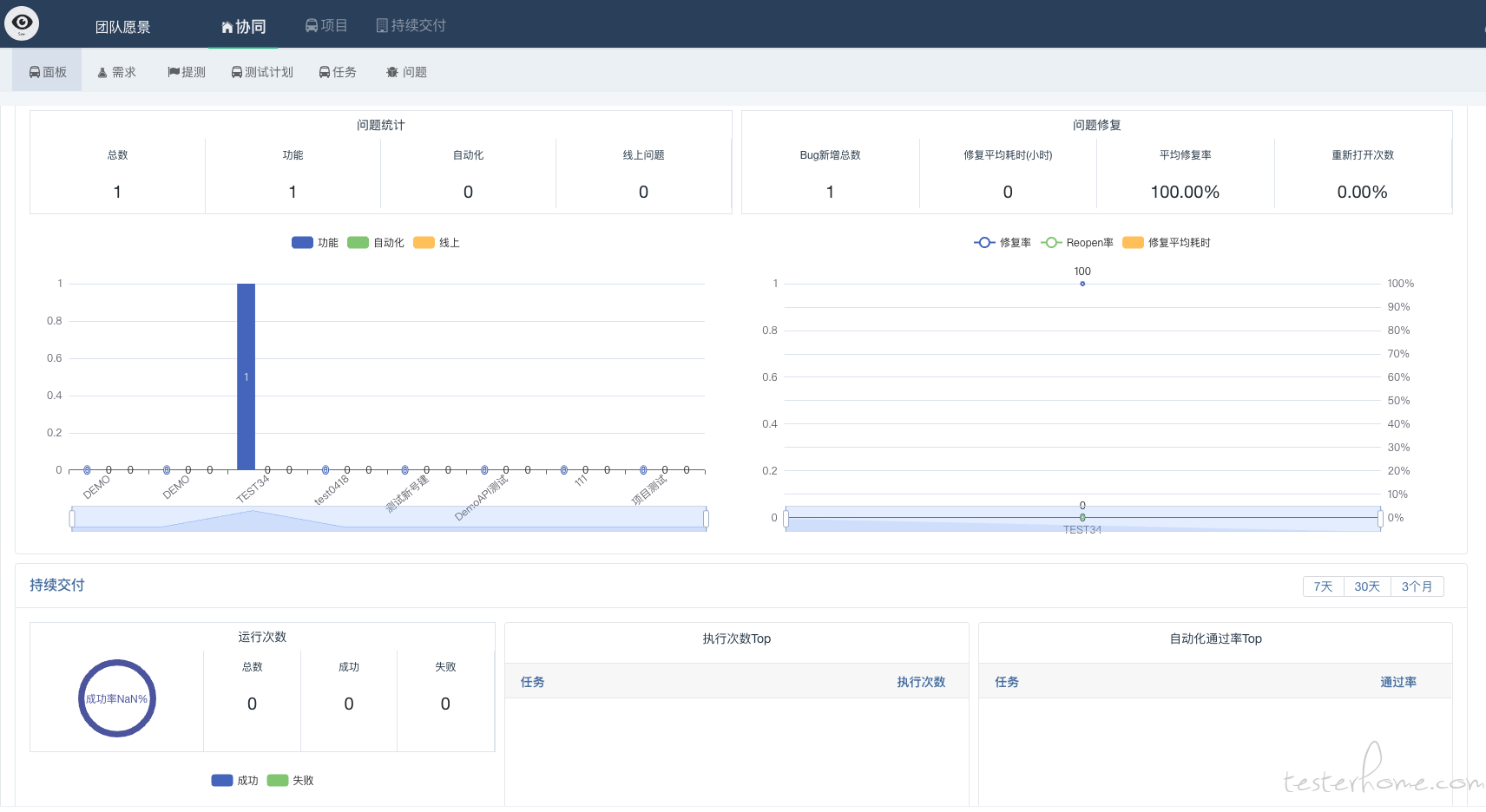Click the 执行次数 column header

coord(921,682)
